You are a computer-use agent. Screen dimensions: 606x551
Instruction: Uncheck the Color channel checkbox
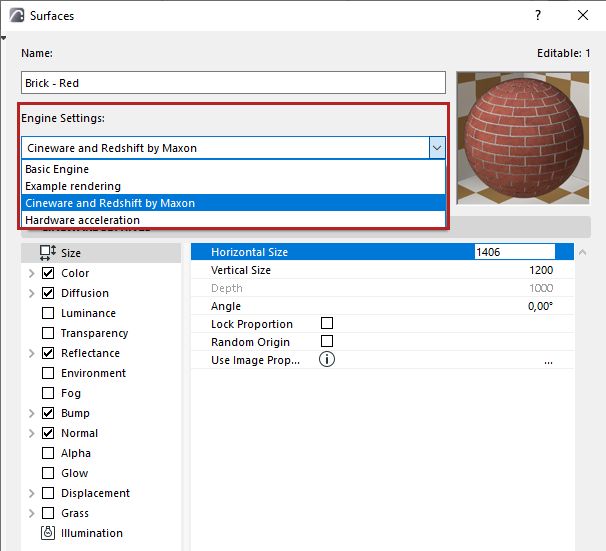[48, 273]
